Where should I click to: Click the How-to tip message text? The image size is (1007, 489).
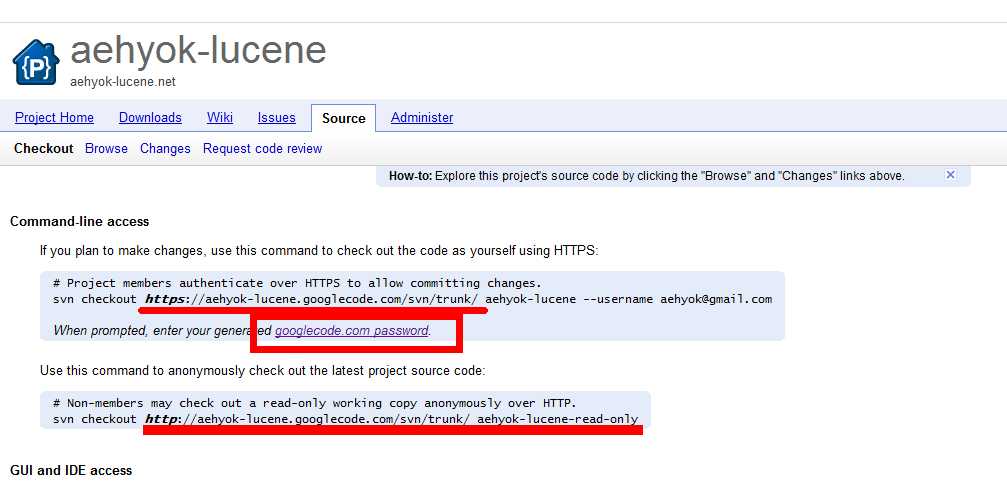point(647,175)
